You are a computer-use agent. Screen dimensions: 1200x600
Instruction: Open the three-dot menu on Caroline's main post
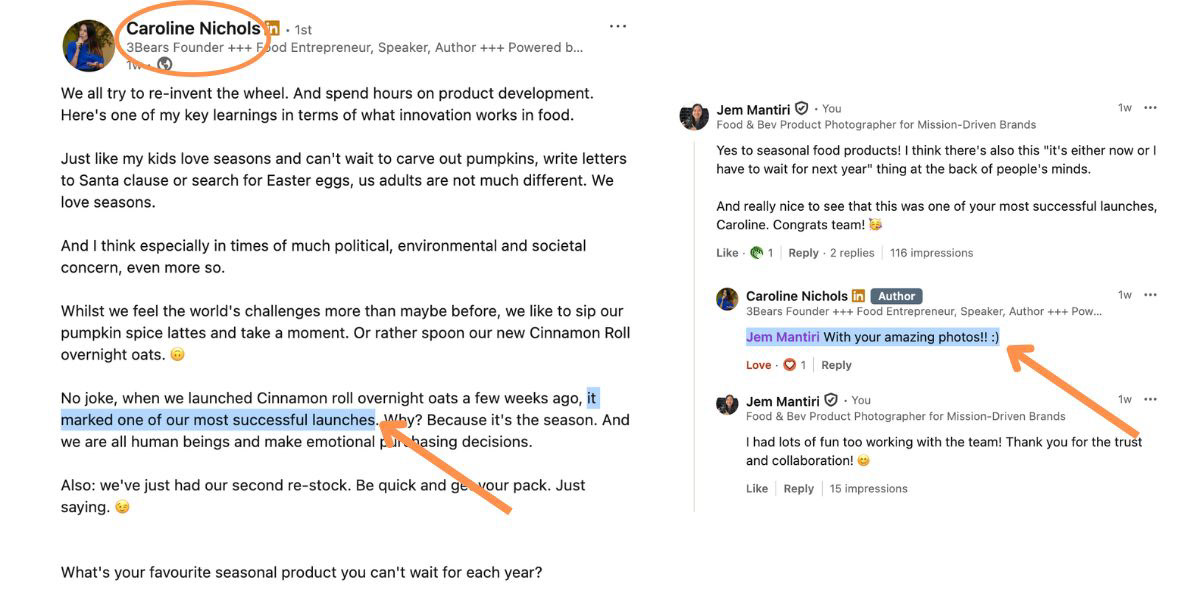tap(618, 26)
